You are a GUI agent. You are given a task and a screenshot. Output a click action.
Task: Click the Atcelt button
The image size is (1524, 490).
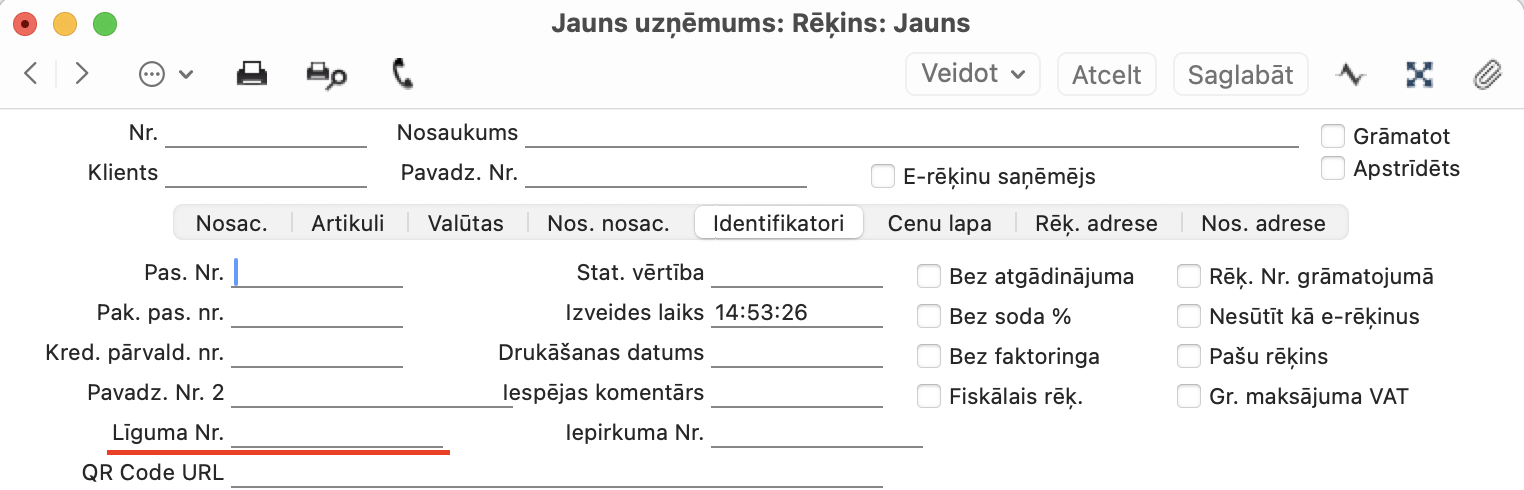1107,74
